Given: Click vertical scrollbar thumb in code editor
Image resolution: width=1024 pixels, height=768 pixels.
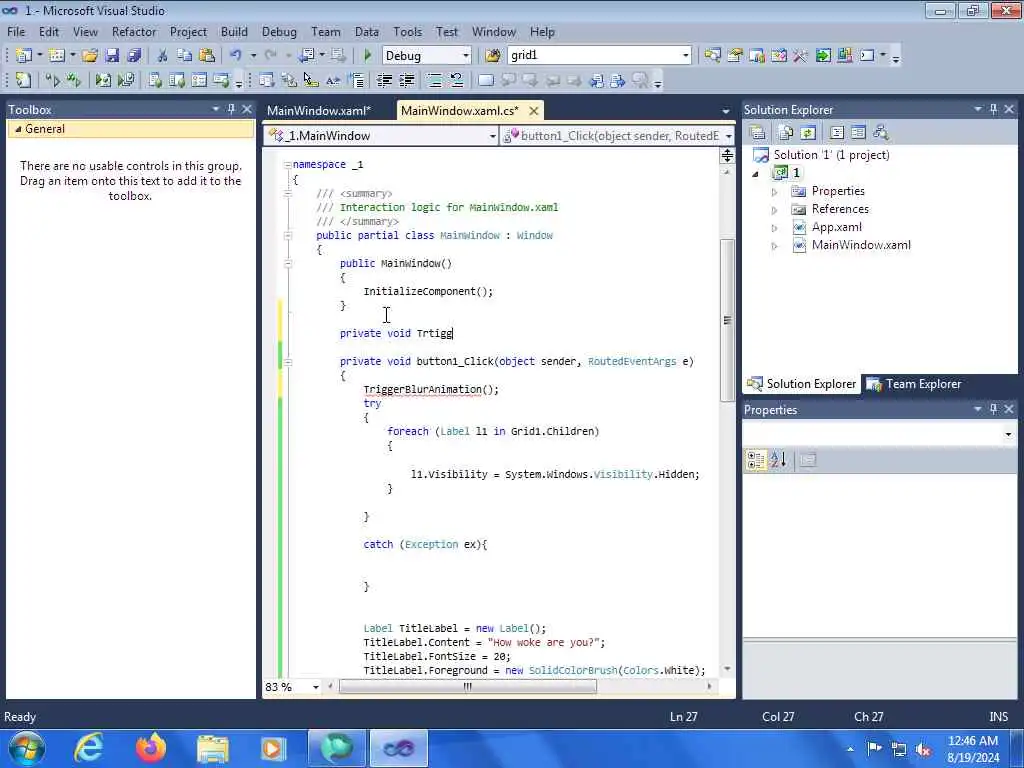Looking at the screenshot, I should (x=727, y=320).
